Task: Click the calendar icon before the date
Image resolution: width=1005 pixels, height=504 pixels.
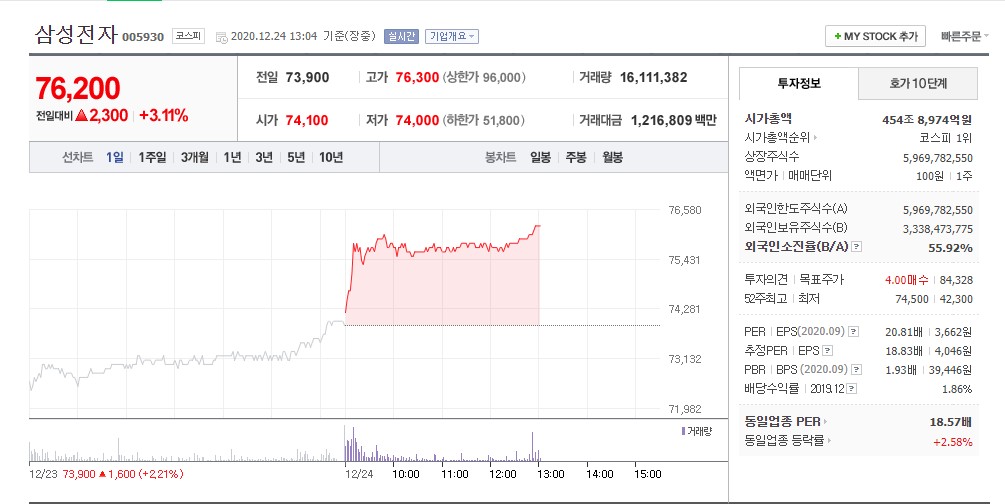Action: point(220,37)
